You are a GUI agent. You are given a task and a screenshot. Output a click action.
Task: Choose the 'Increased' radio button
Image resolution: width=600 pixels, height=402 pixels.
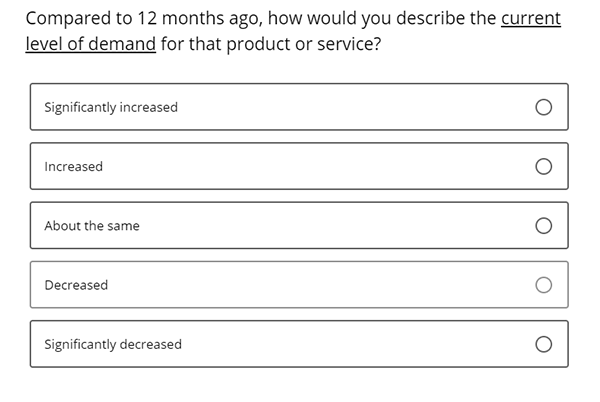coord(543,166)
